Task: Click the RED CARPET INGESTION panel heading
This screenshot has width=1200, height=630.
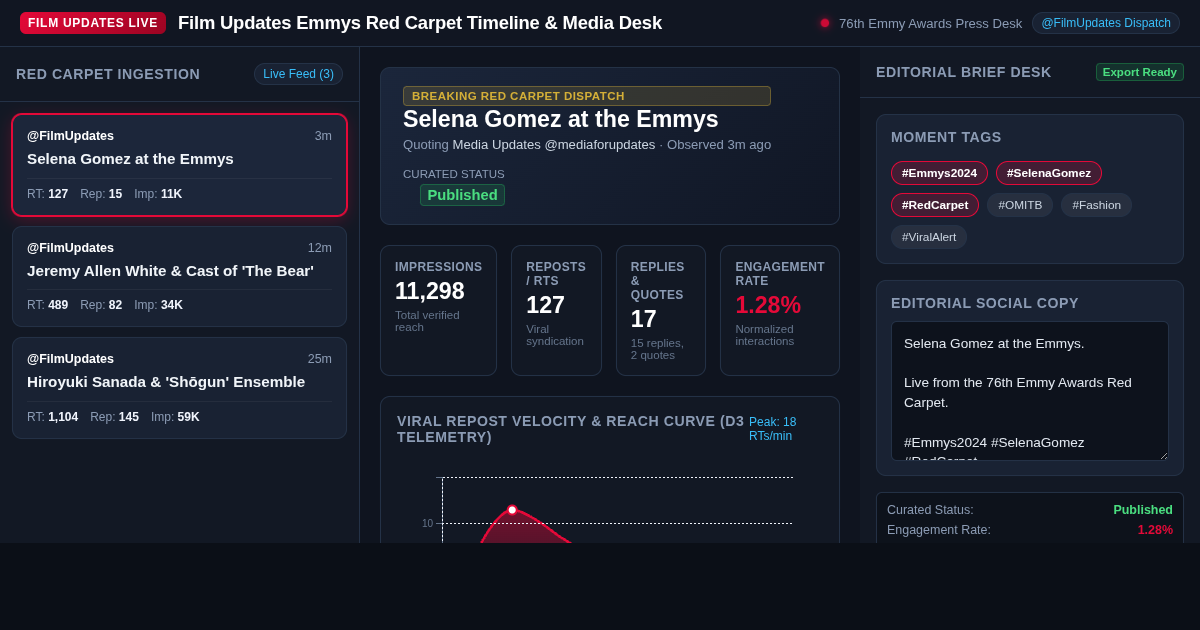Action: pyautogui.click(x=108, y=74)
